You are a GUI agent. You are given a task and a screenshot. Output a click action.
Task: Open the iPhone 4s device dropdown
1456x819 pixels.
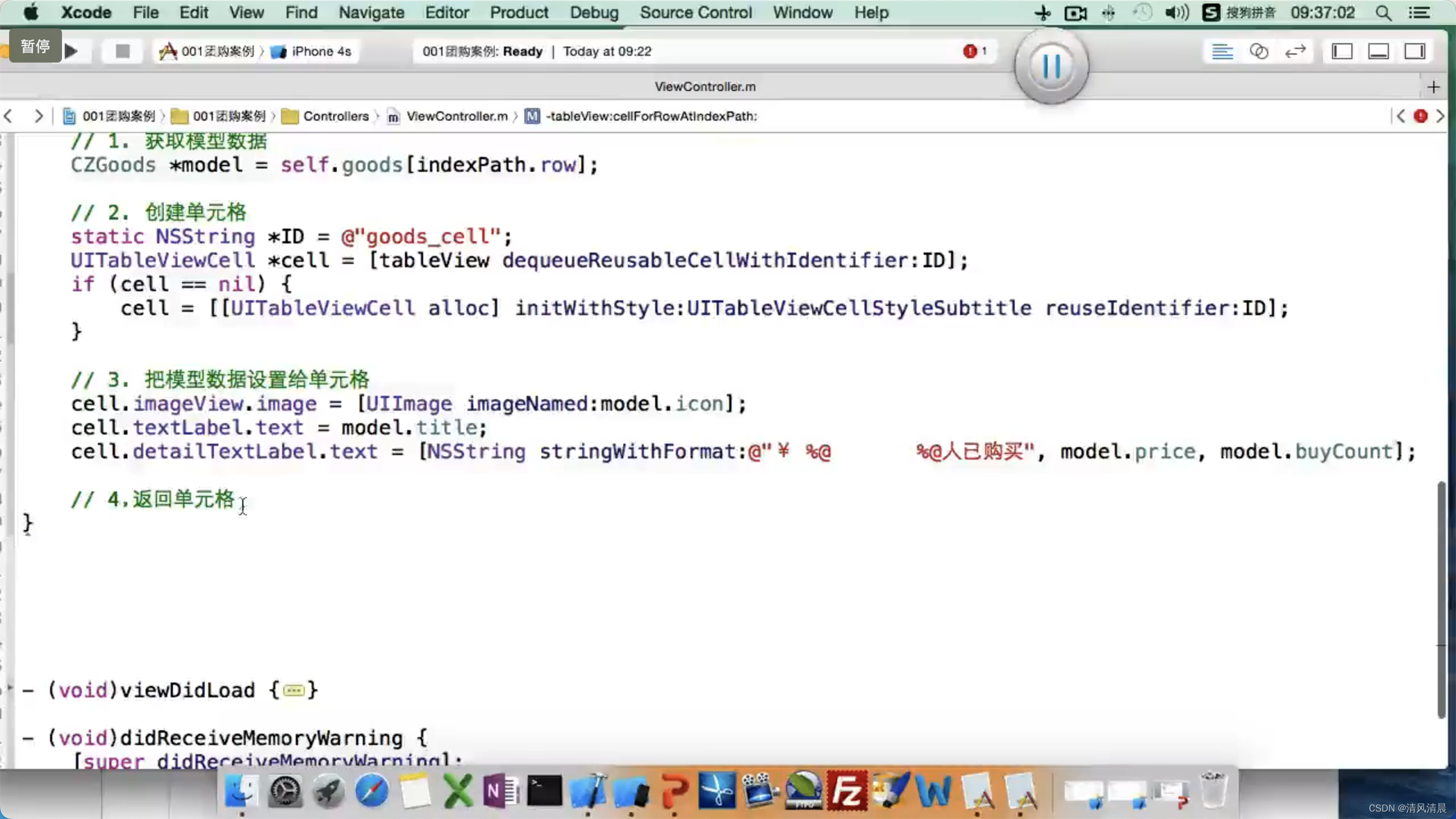(x=321, y=51)
